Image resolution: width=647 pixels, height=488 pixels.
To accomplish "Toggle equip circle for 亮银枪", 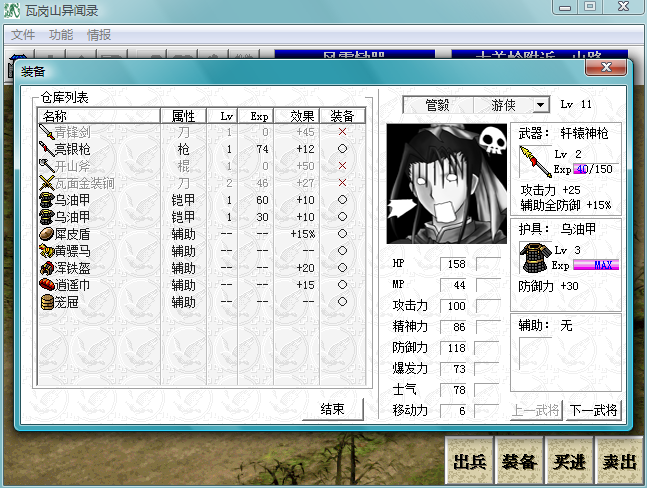I will click(x=342, y=149).
